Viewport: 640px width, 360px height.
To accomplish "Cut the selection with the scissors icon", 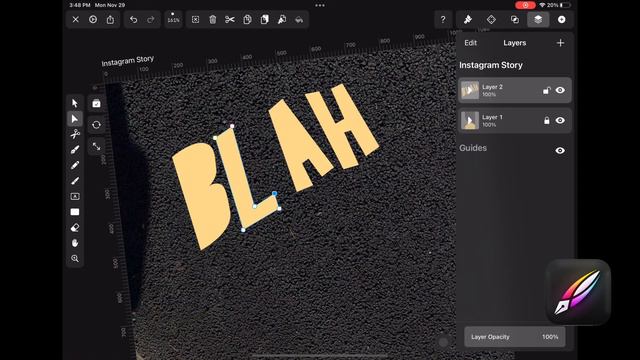I will pyautogui.click(x=230, y=20).
